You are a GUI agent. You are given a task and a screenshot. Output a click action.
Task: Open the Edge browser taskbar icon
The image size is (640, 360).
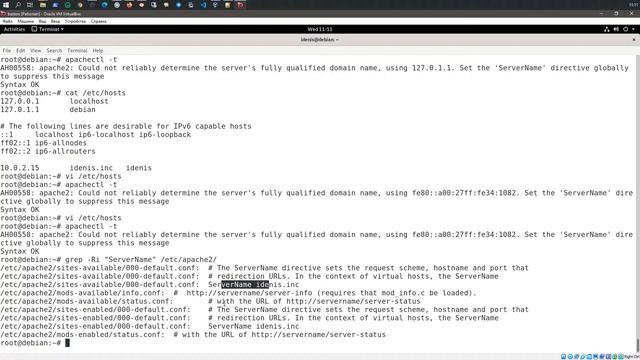(104, 5)
